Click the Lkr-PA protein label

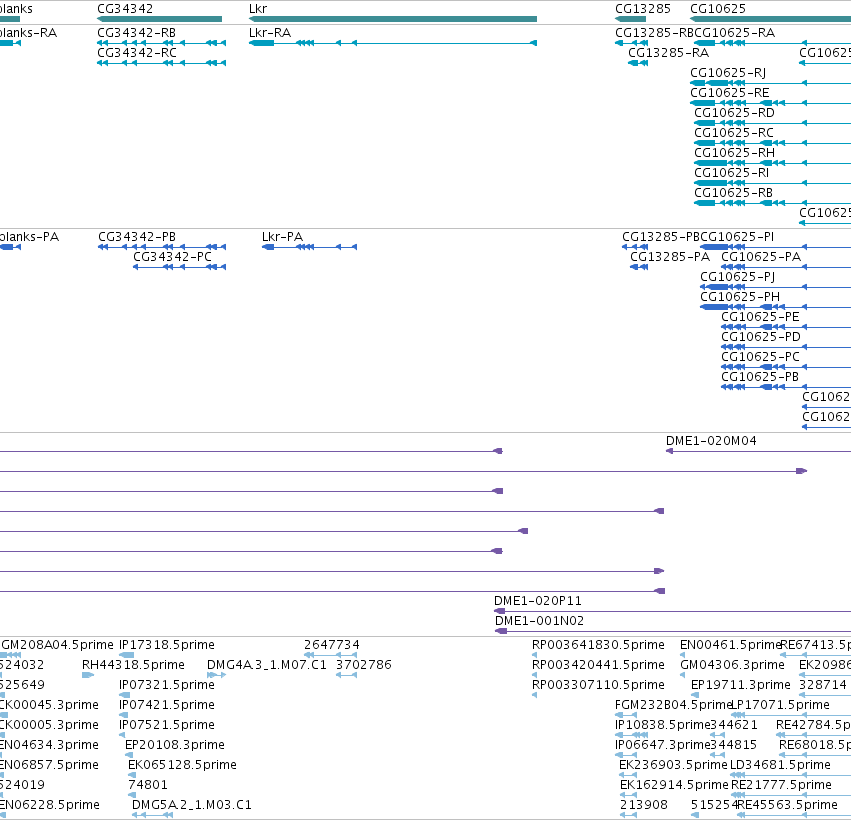(x=282, y=237)
